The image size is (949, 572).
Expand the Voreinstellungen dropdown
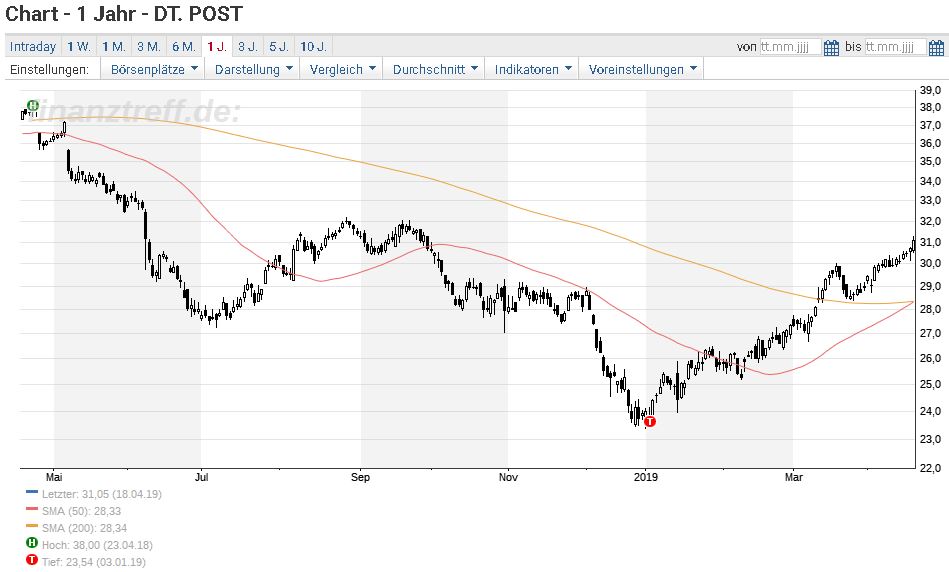tap(642, 70)
